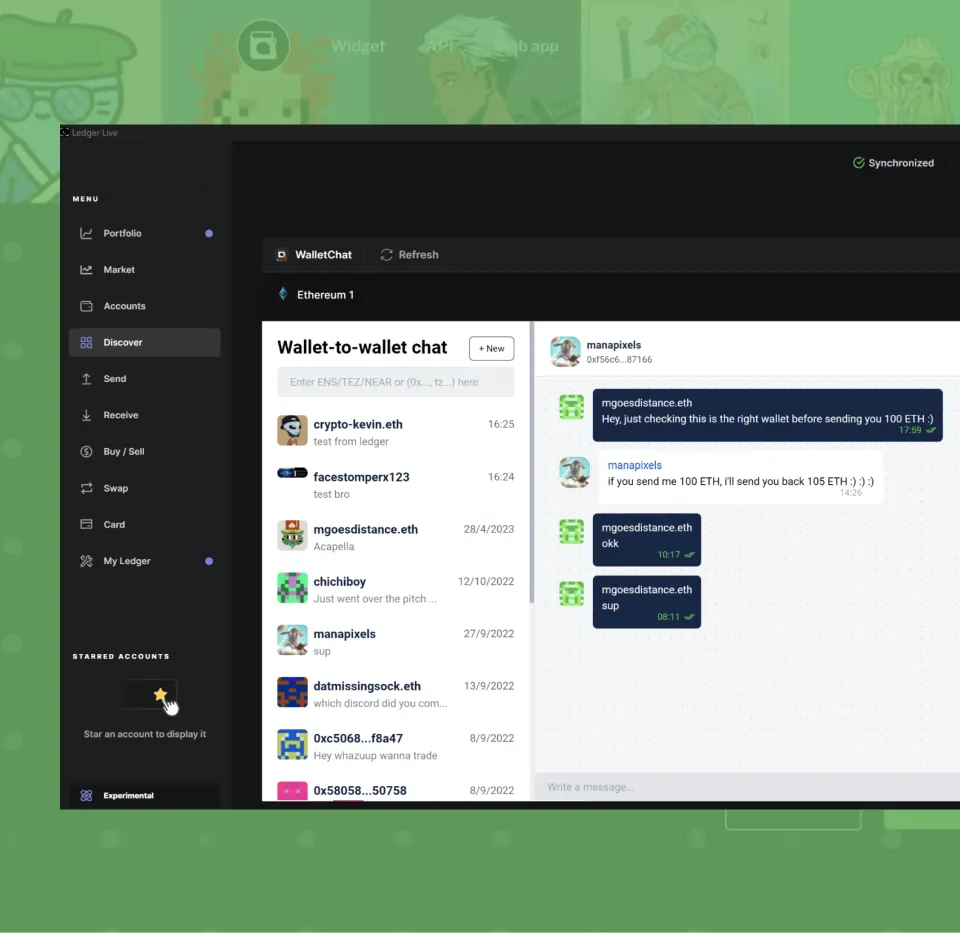Go to Accounts in the sidebar

144,306
